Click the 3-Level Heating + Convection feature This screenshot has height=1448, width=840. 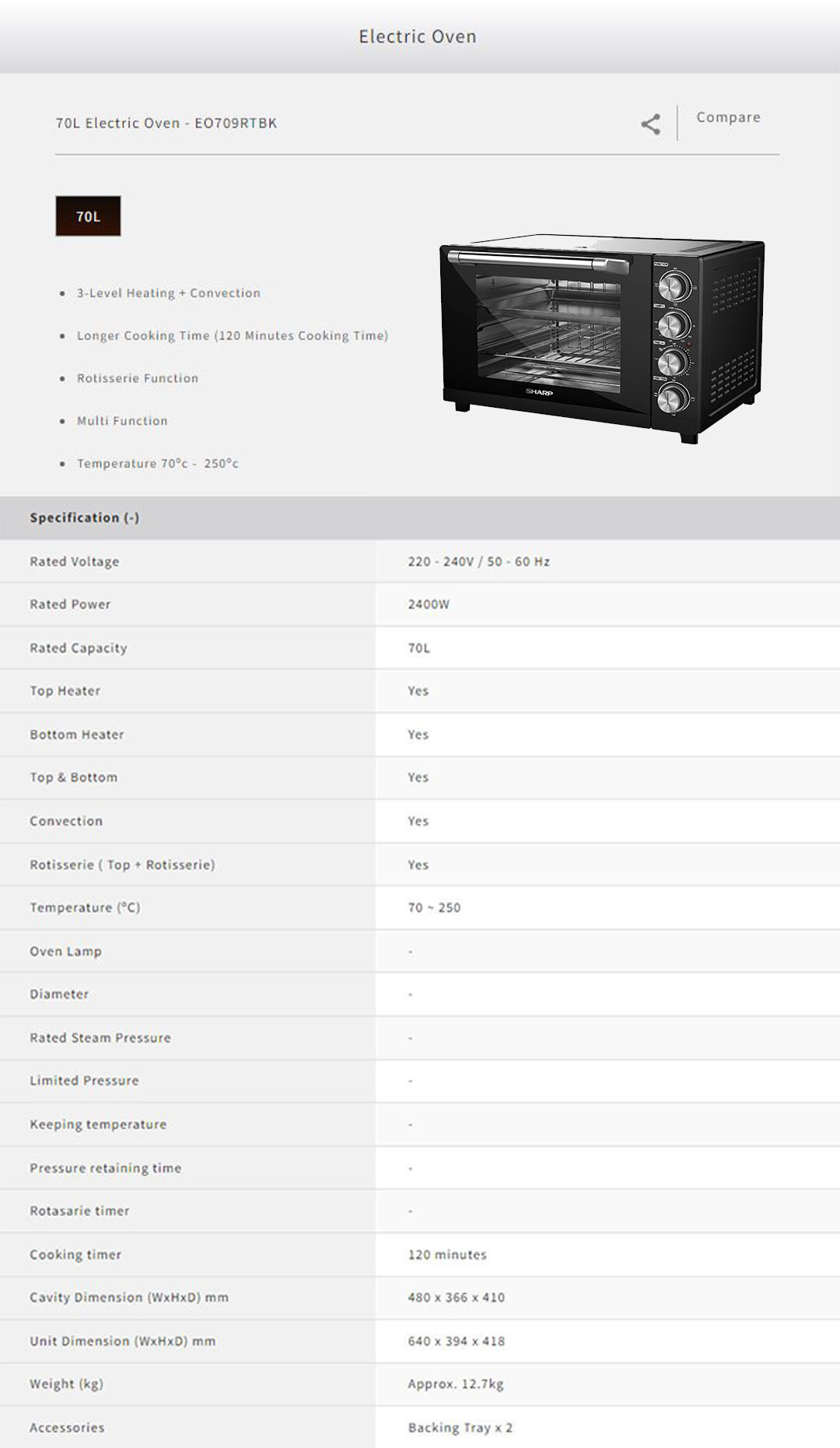point(168,293)
